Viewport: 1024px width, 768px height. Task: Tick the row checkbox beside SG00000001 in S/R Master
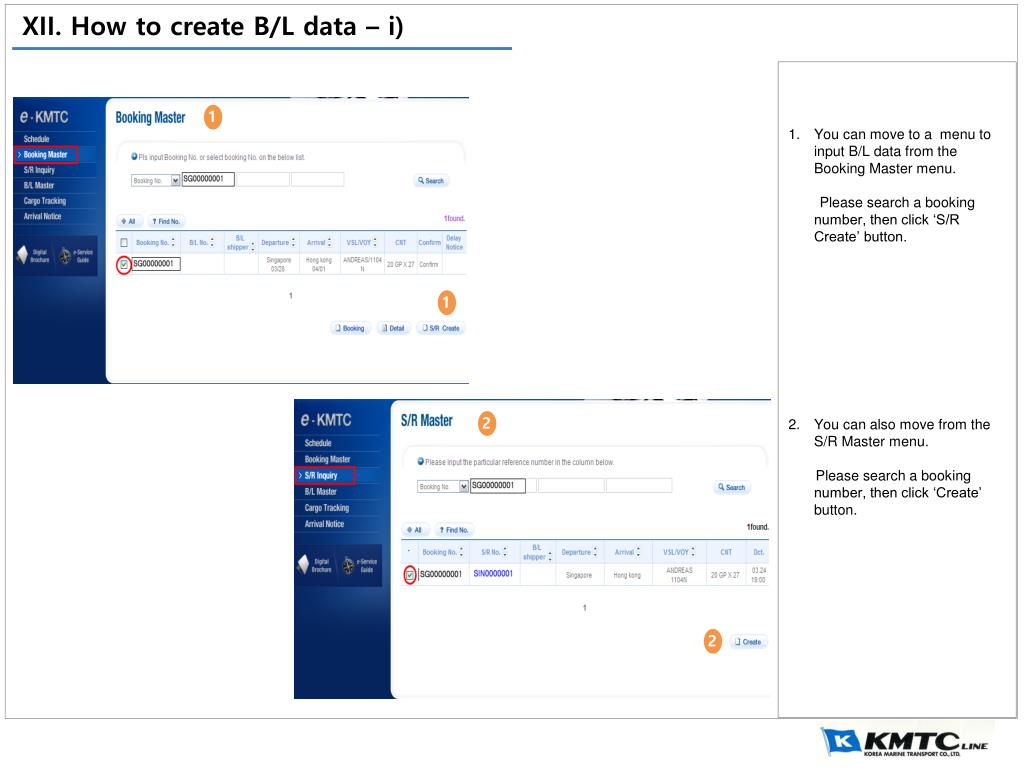409,575
